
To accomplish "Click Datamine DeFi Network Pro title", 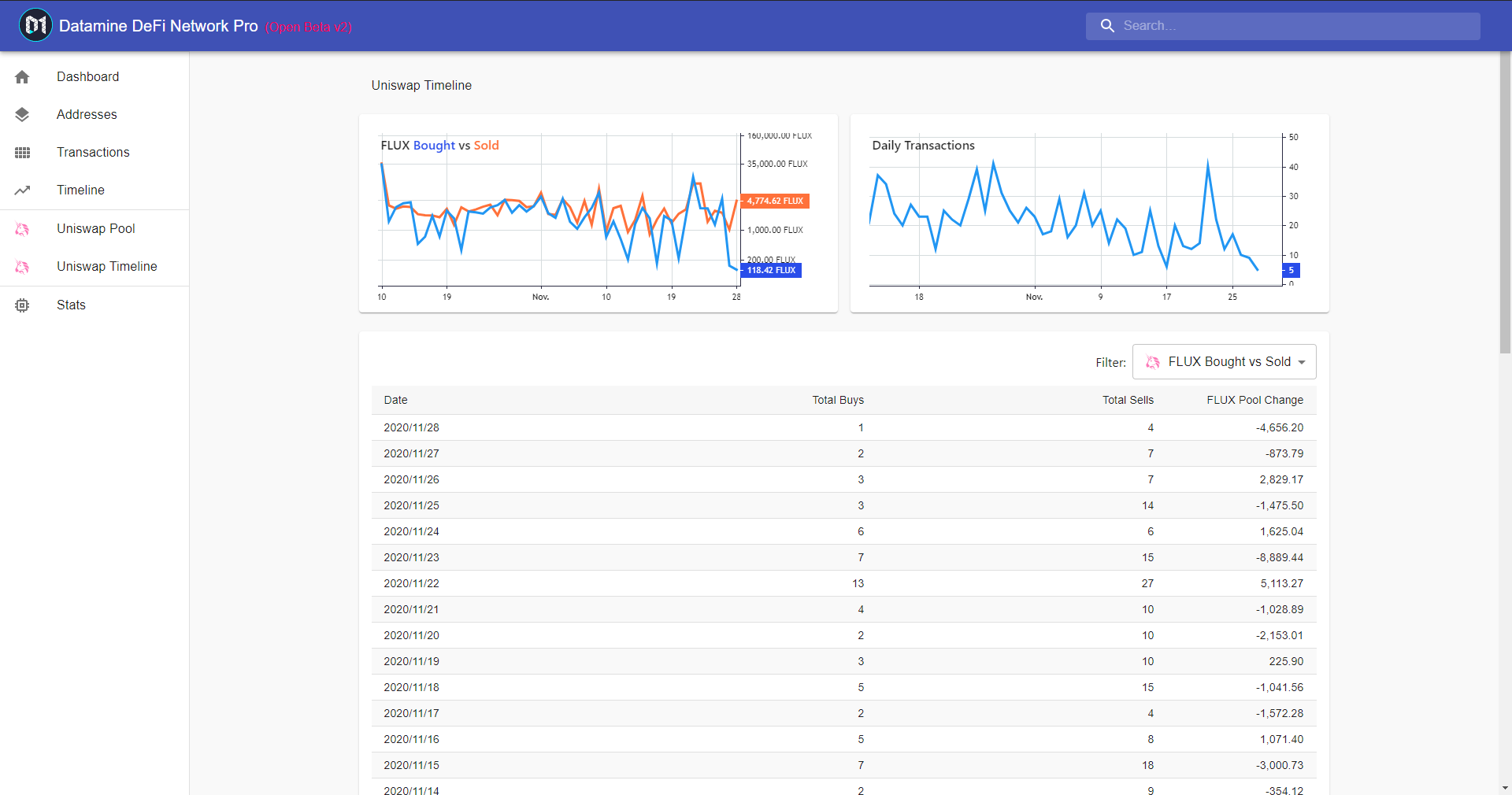I will click(158, 26).
